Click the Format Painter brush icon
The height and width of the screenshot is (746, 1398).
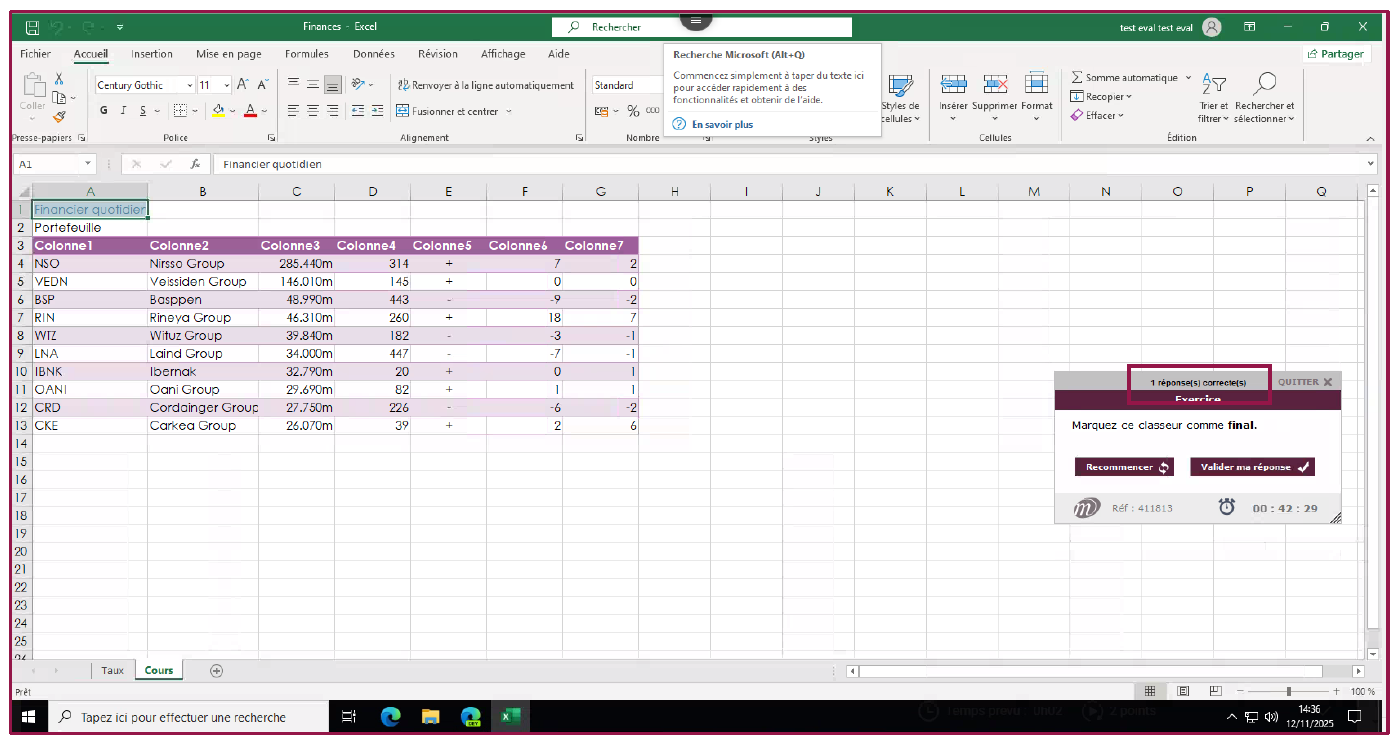click(x=59, y=116)
